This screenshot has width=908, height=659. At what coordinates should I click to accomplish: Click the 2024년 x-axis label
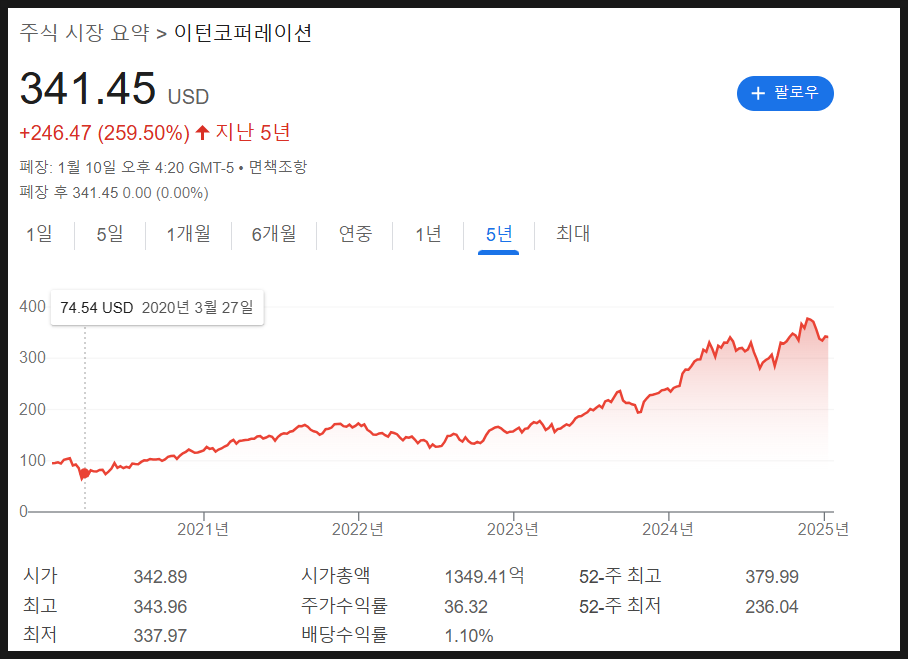click(x=668, y=529)
